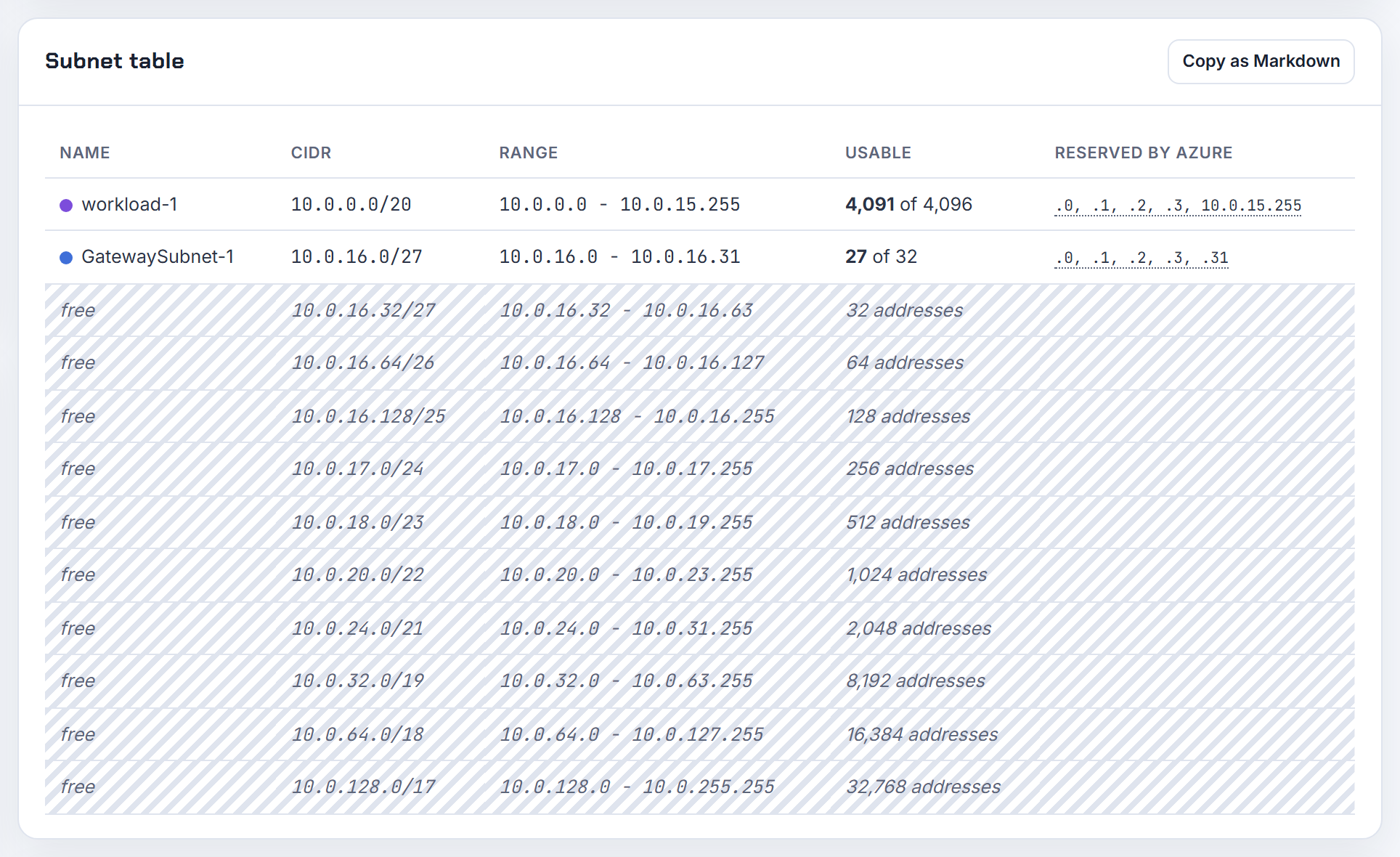Select the free block 10.0.18.0/23
This screenshot has height=857, width=1400.
click(357, 523)
